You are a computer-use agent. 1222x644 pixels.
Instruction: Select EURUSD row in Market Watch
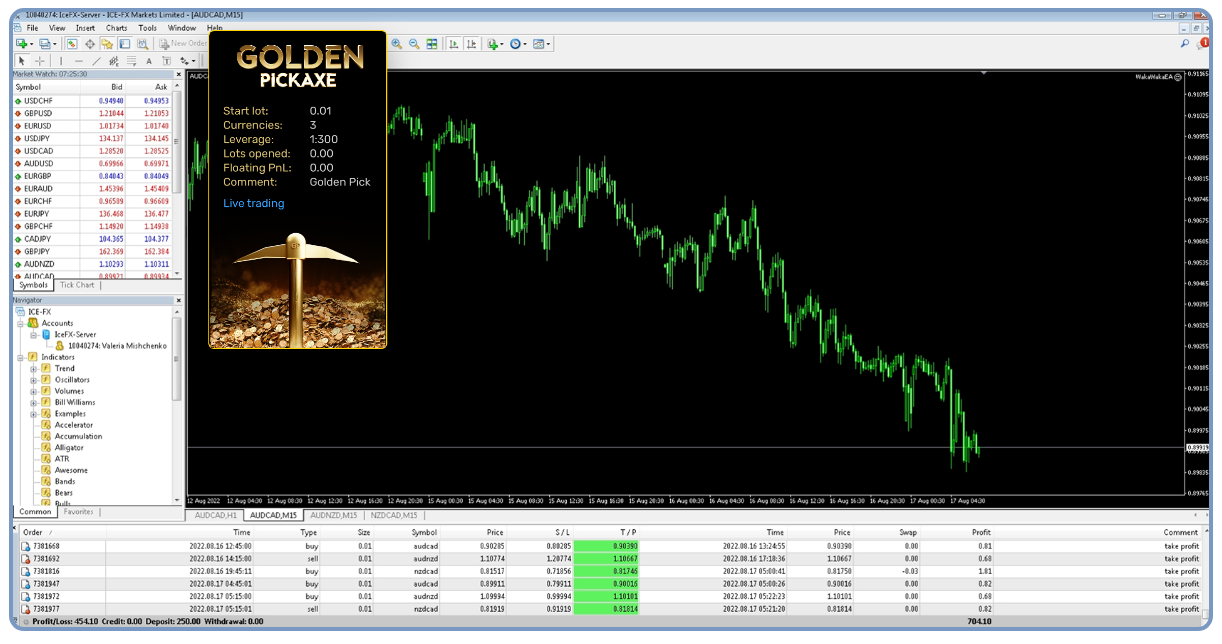tap(93, 126)
